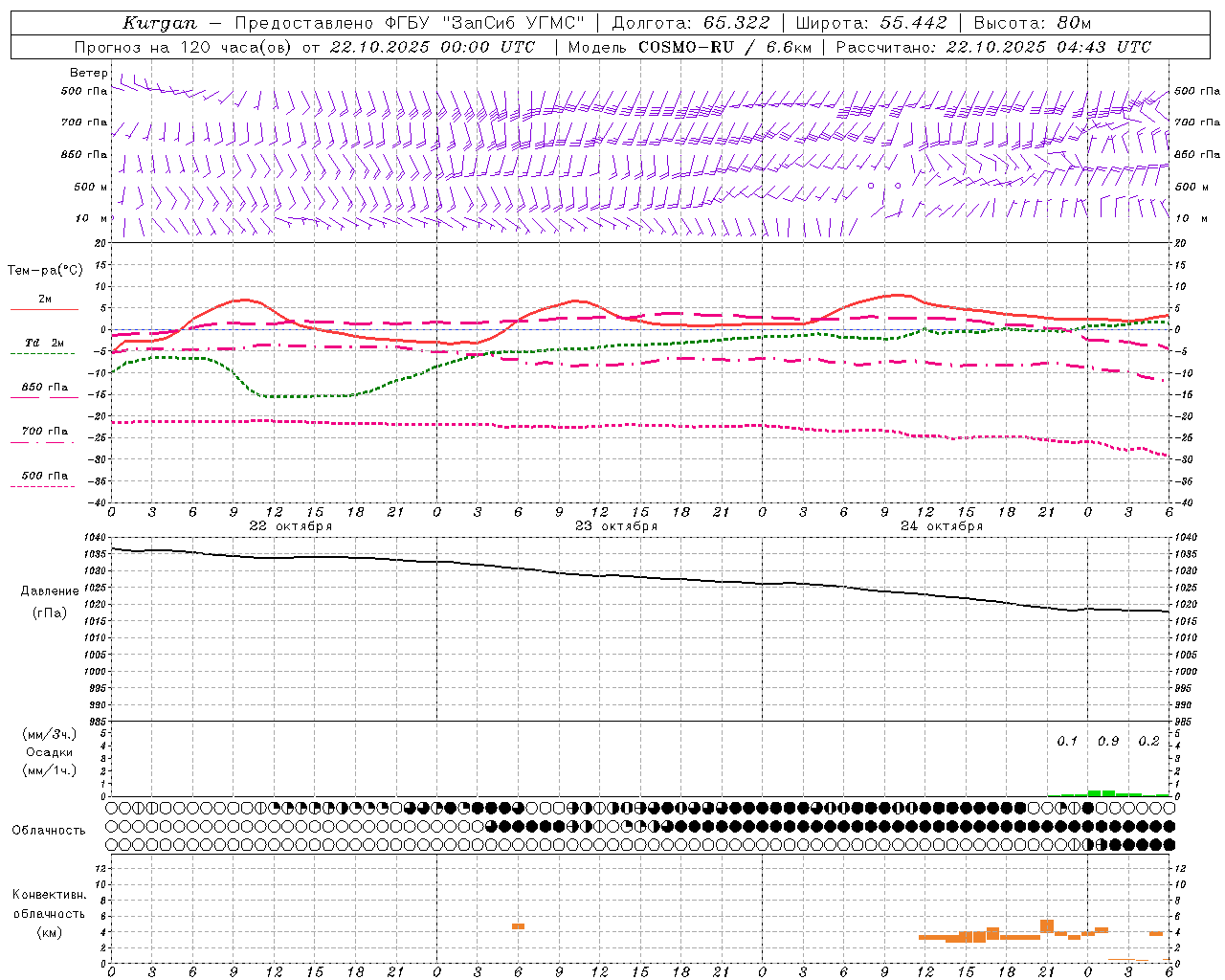Click the "Модель COSMO-RU / 6.6км" text
The width and height of the screenshot is (1225, 980).
pos(689,47)
